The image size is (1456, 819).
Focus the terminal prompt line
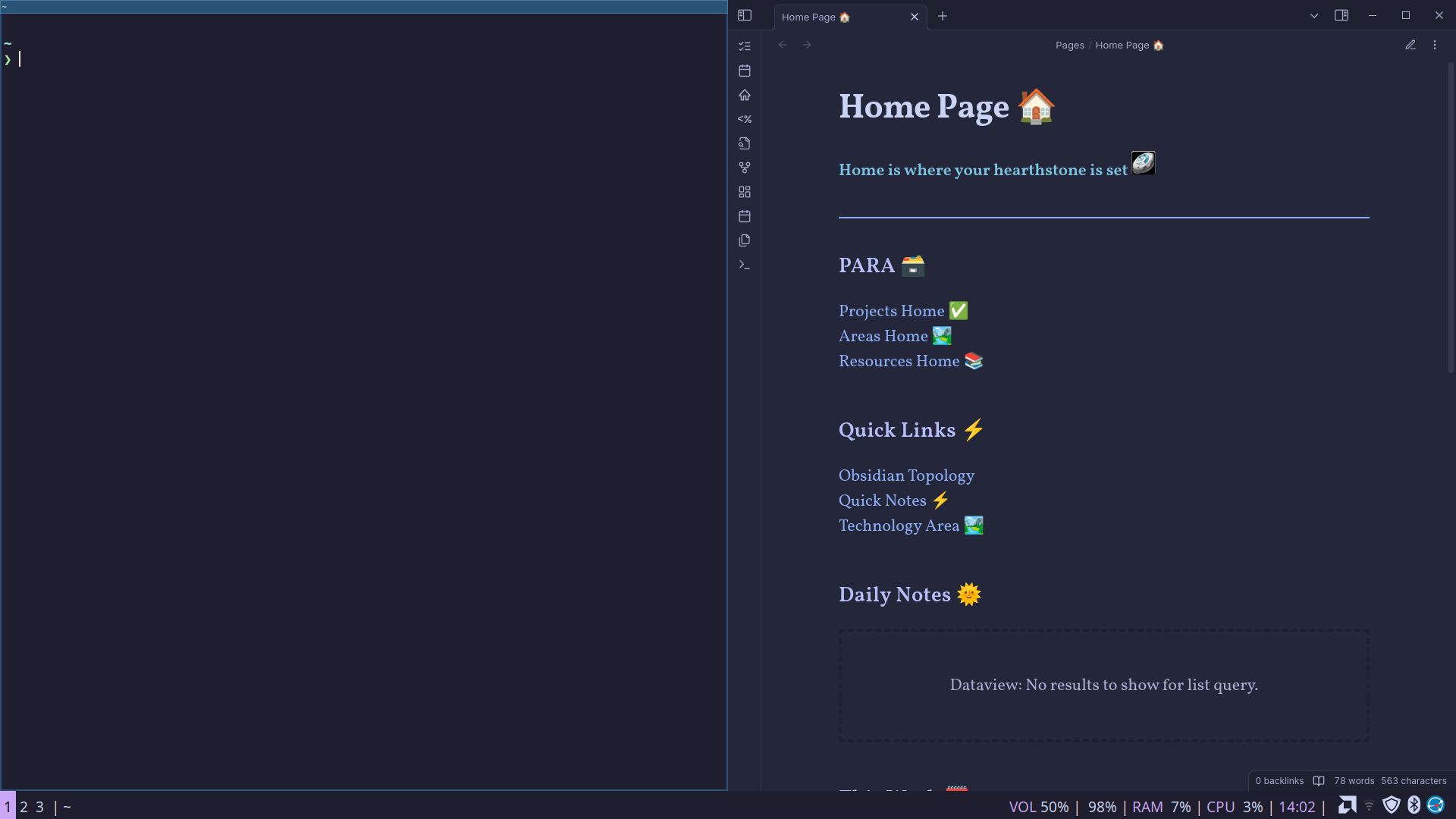pyautogui.click(x=364, y=59)
